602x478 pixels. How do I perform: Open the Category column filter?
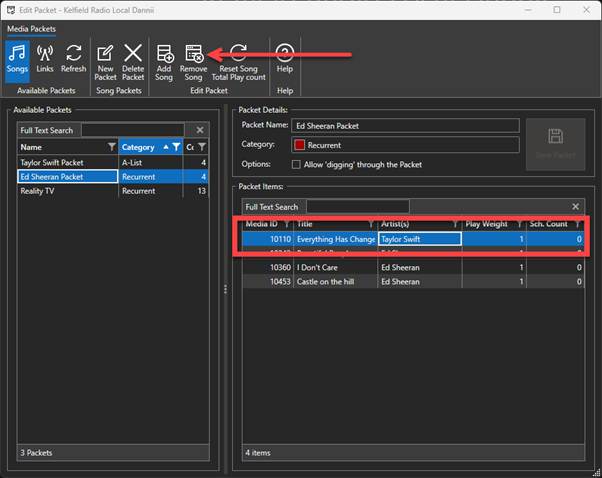[176, 147]
